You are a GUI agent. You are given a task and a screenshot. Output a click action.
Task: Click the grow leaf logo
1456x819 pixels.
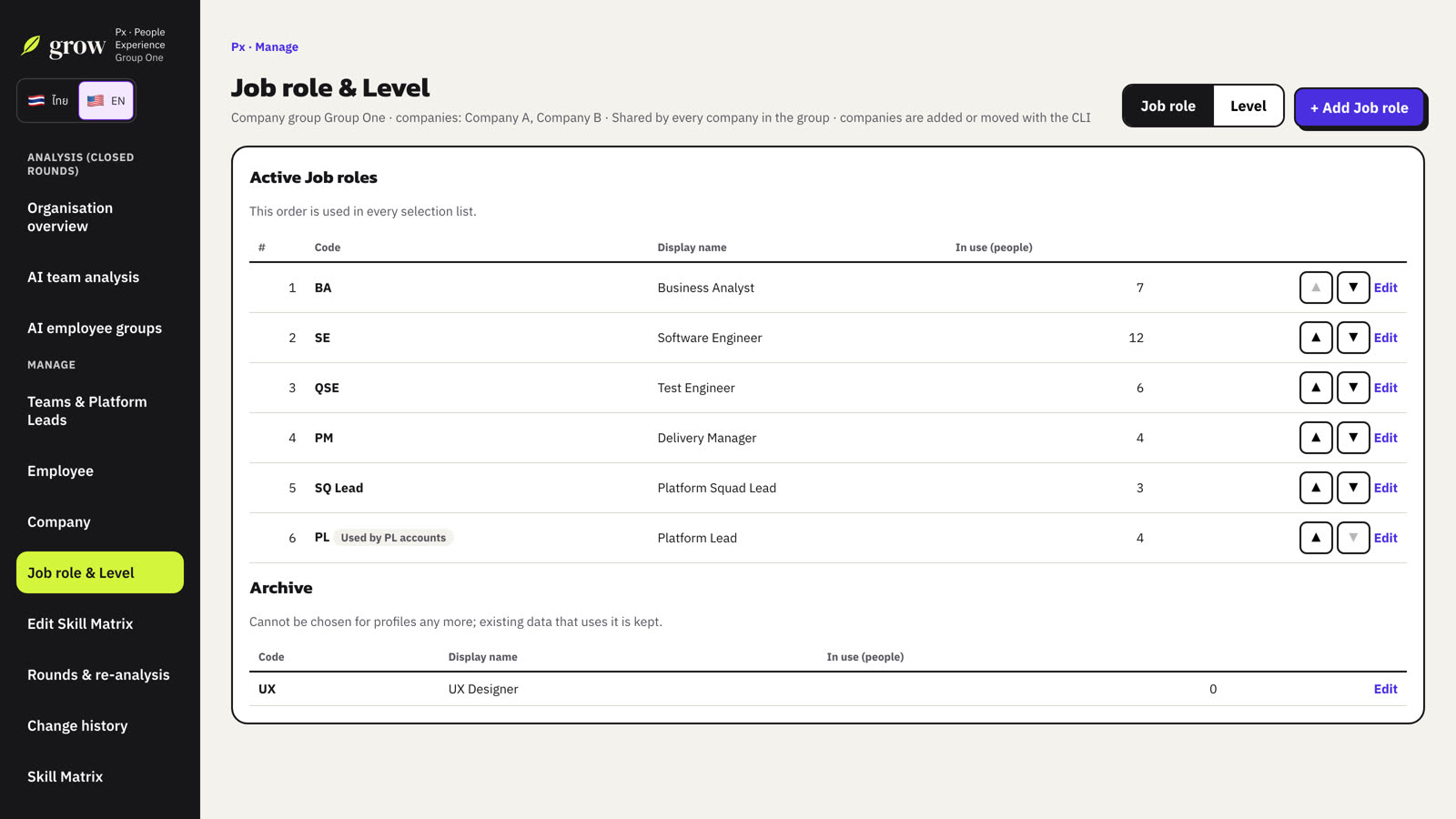pyautogui.click(x=31, y=45)
